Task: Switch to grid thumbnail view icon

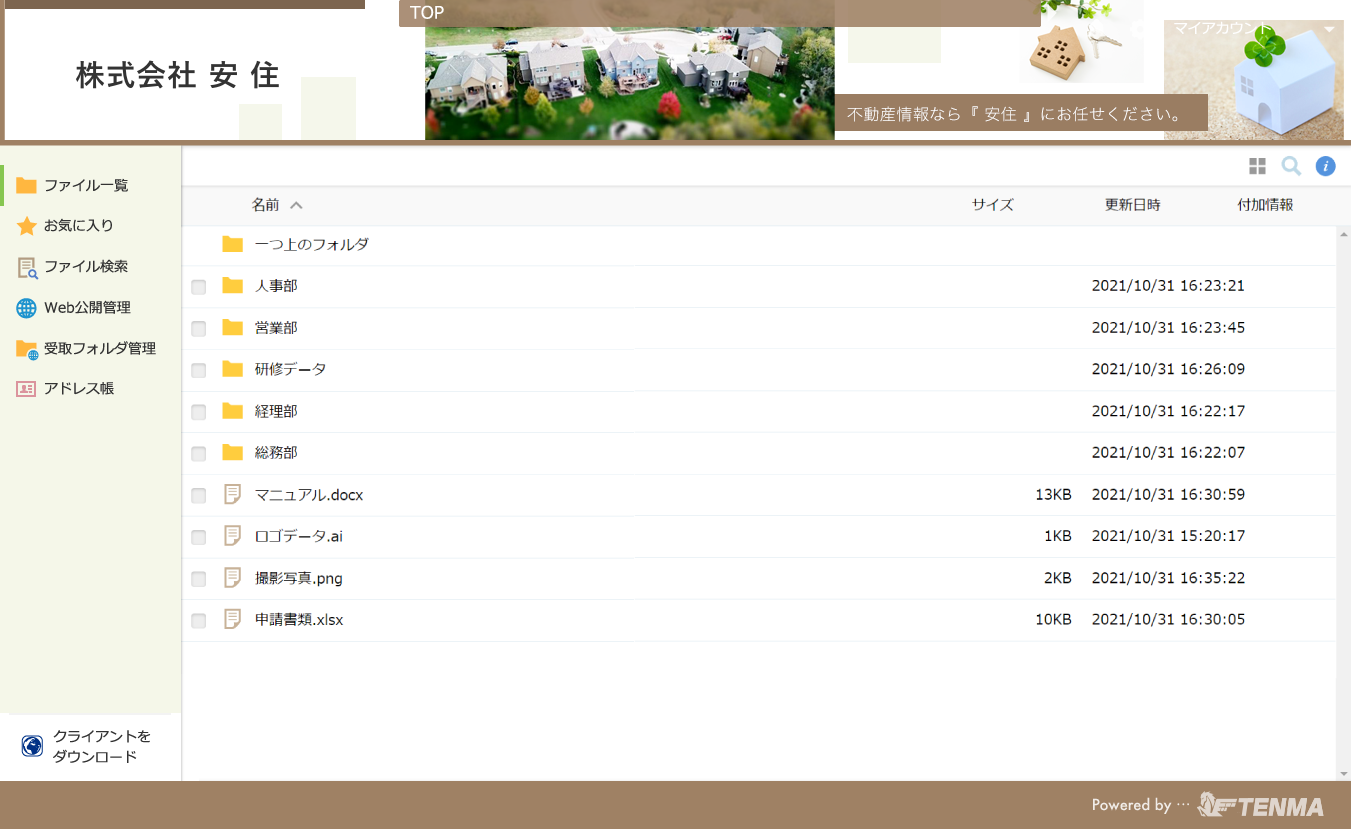Action: click(1257, 166)
